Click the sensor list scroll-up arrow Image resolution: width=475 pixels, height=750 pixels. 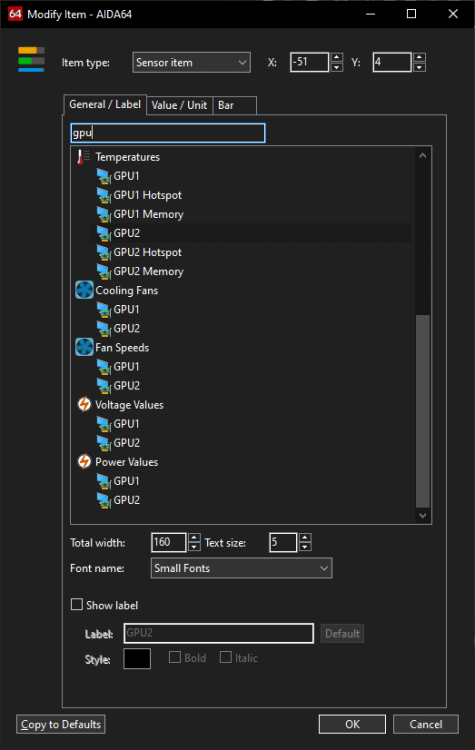click(x=422, y=155)
